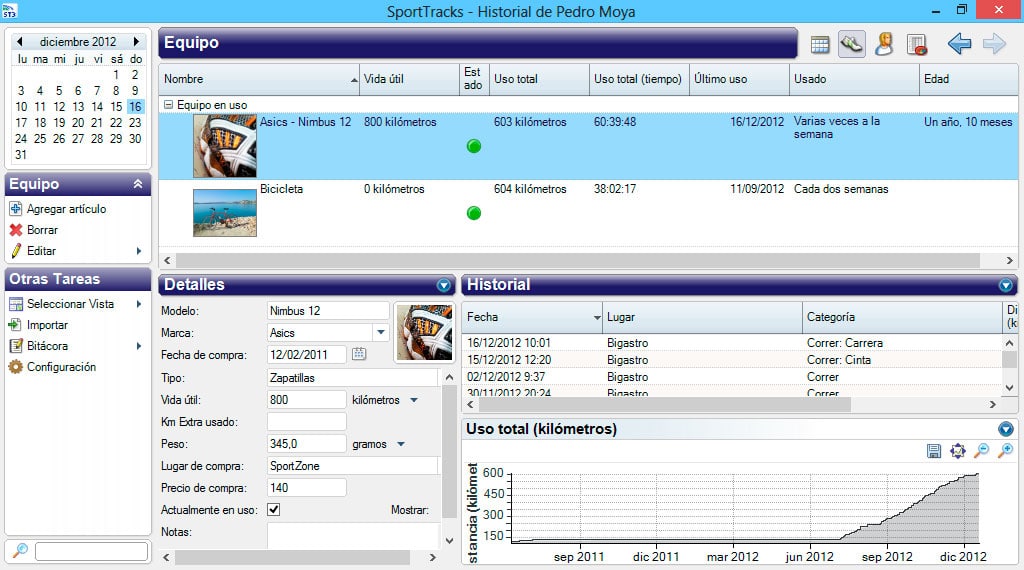Viewport: 1024px width, 570px height.
Task: Go to next month in calendar
Action: coord(136,41)
